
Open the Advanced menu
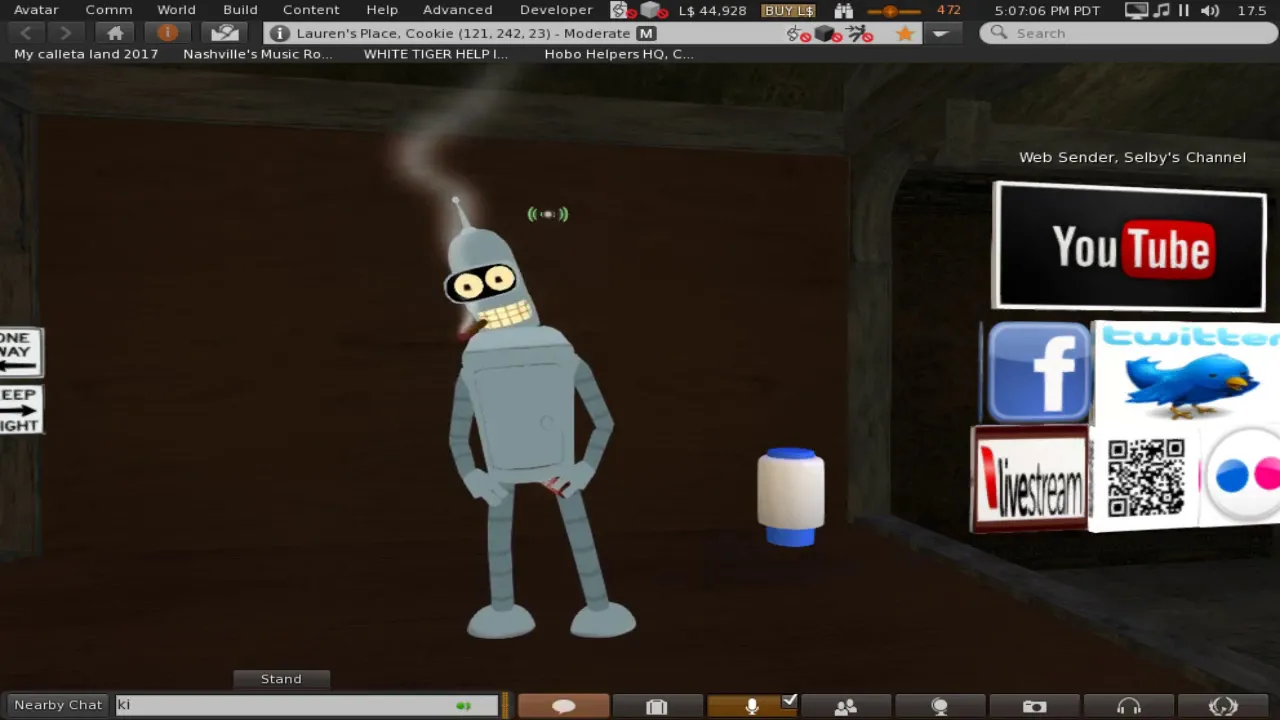[457, 10]
